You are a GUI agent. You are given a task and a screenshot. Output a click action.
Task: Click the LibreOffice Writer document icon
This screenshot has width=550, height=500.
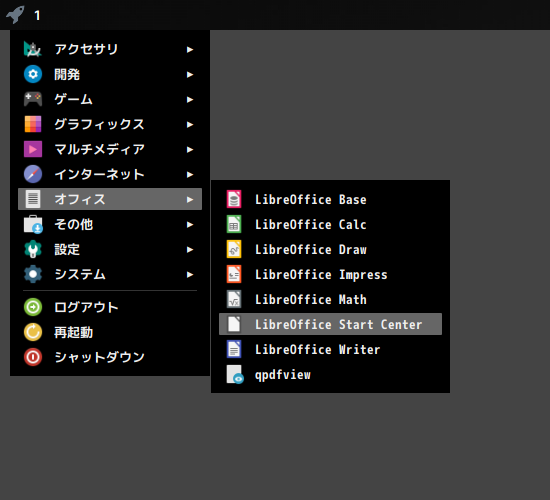[x=234, y=349]
